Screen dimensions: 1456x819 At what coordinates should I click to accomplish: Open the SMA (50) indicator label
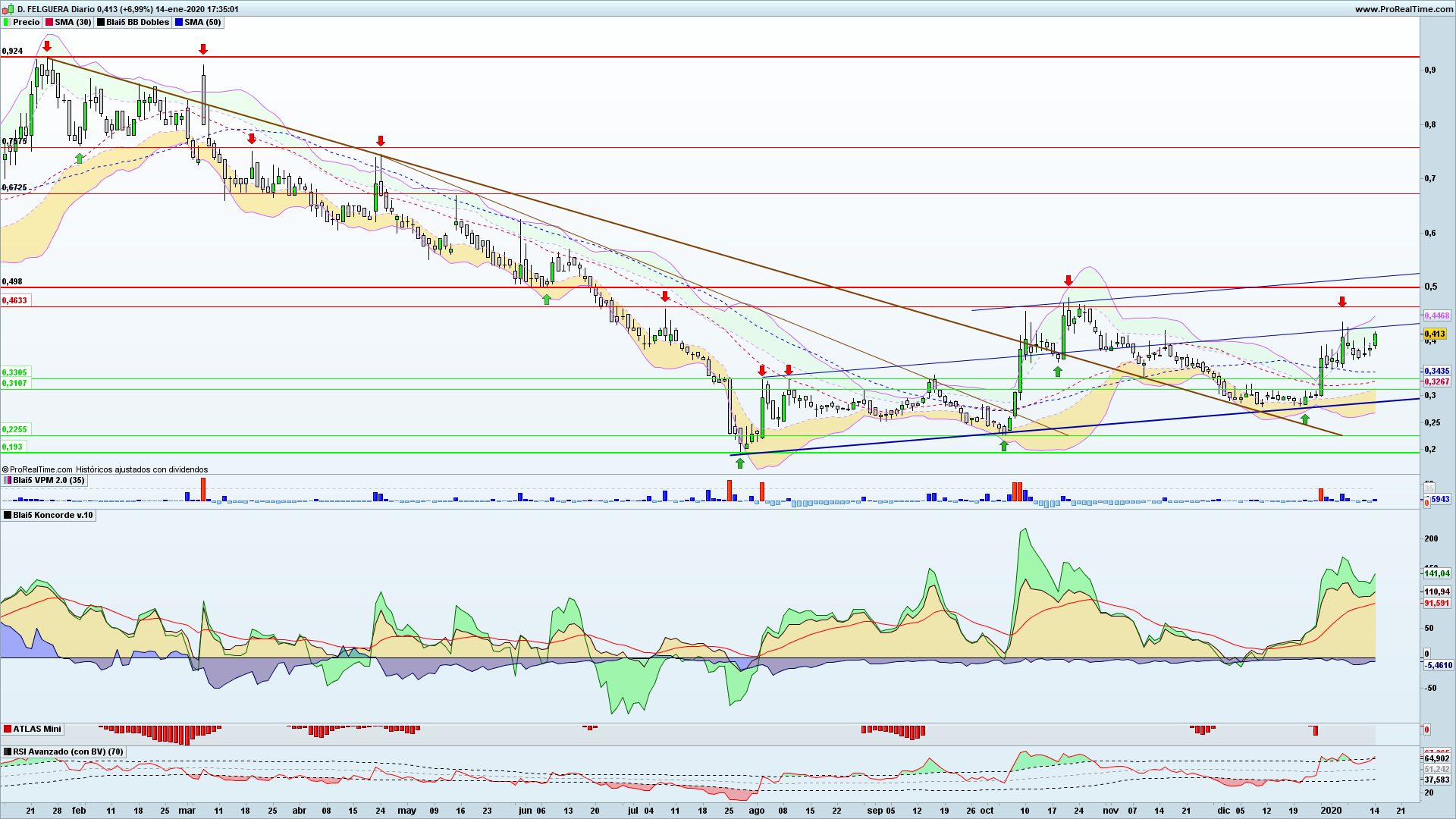pyautogui.click(x=202, y=22)
